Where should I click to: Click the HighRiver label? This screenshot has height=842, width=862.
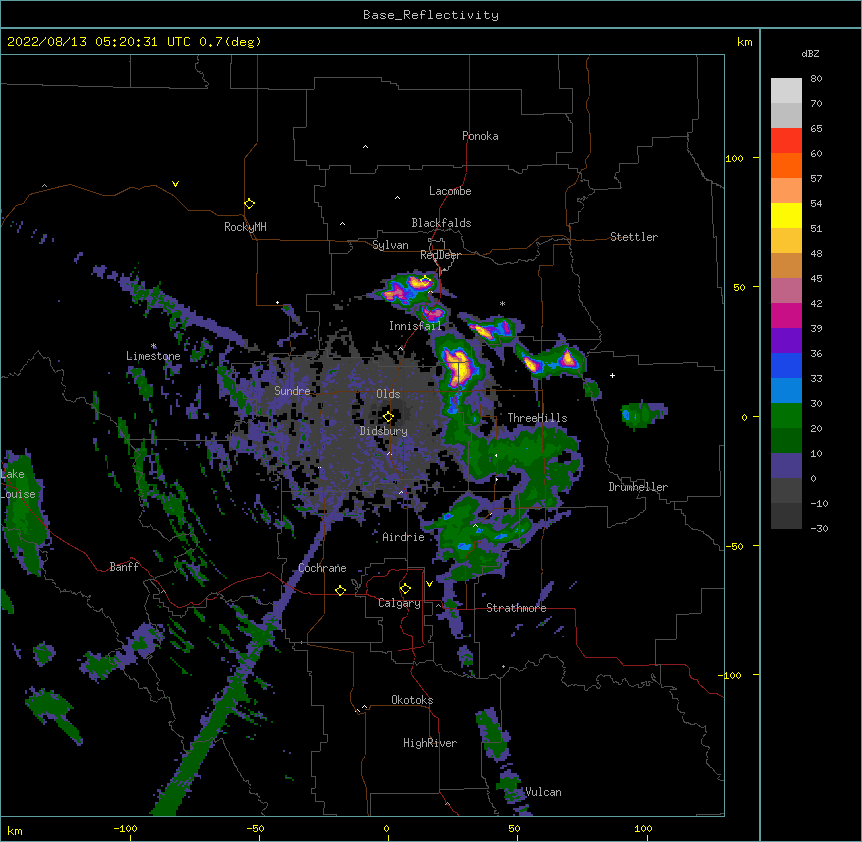430,743
